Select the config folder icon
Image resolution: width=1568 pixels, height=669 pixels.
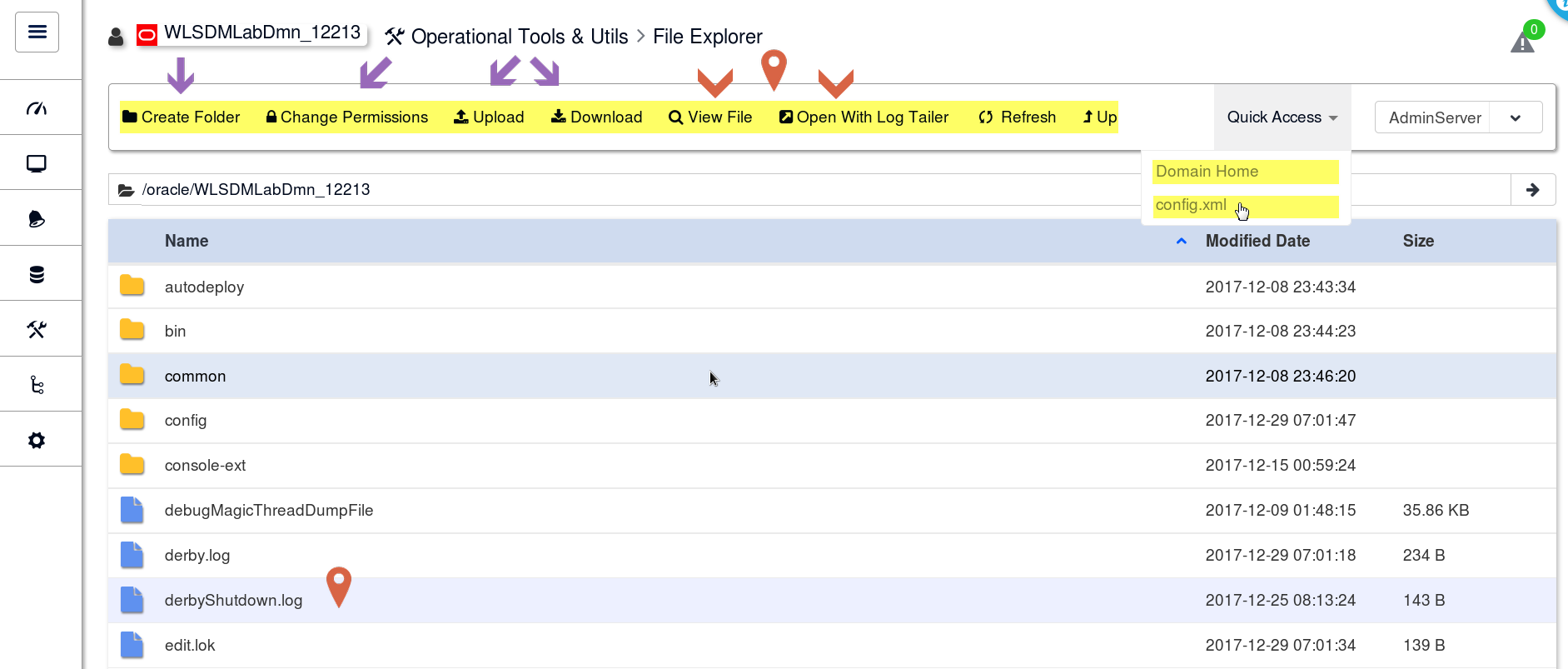[x=132, y=419]
